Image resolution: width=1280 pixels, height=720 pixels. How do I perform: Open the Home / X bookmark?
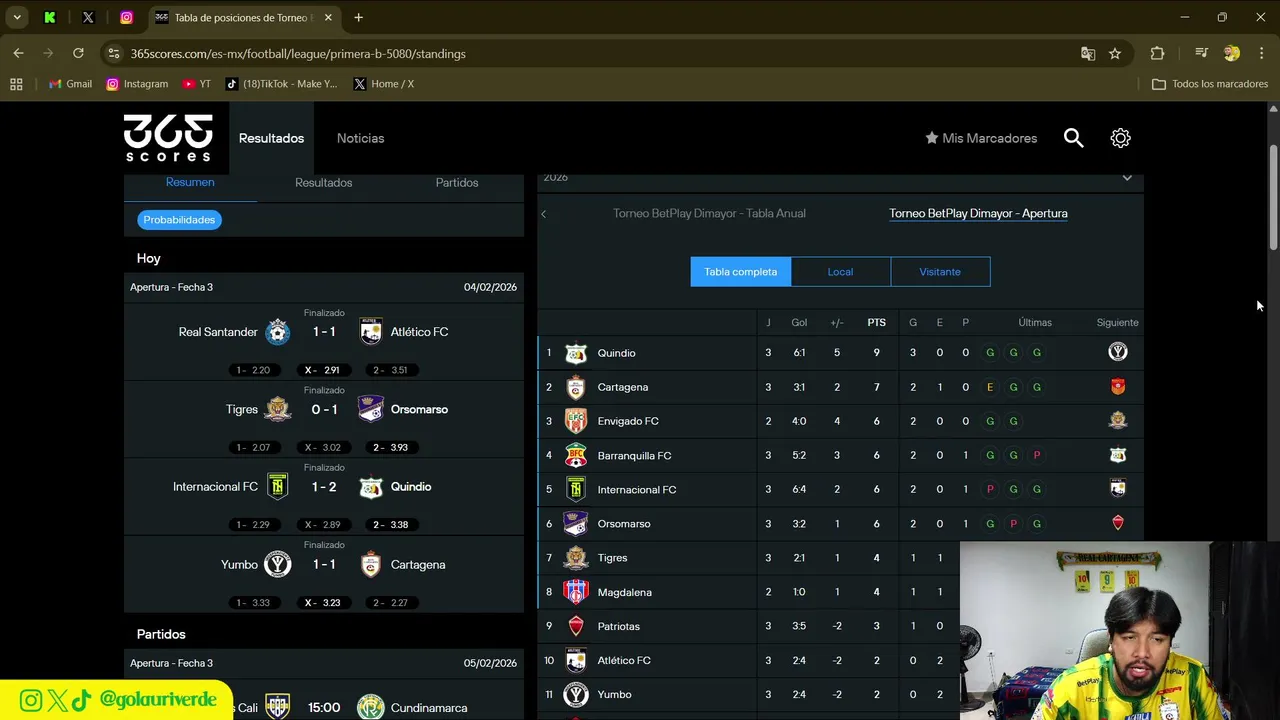384,84
